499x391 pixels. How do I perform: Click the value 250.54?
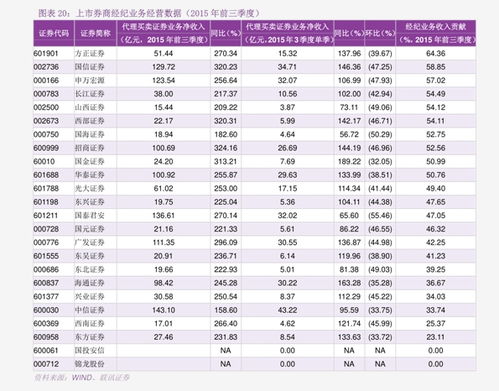coord(226,296)
